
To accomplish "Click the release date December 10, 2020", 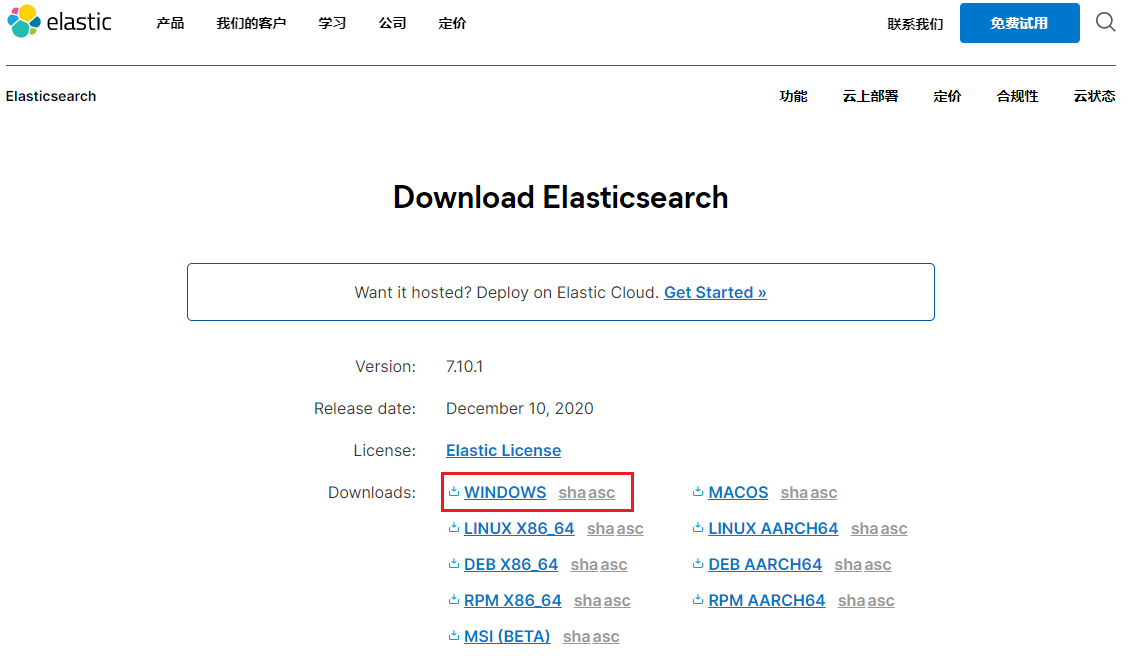I will tap(519, 408).
